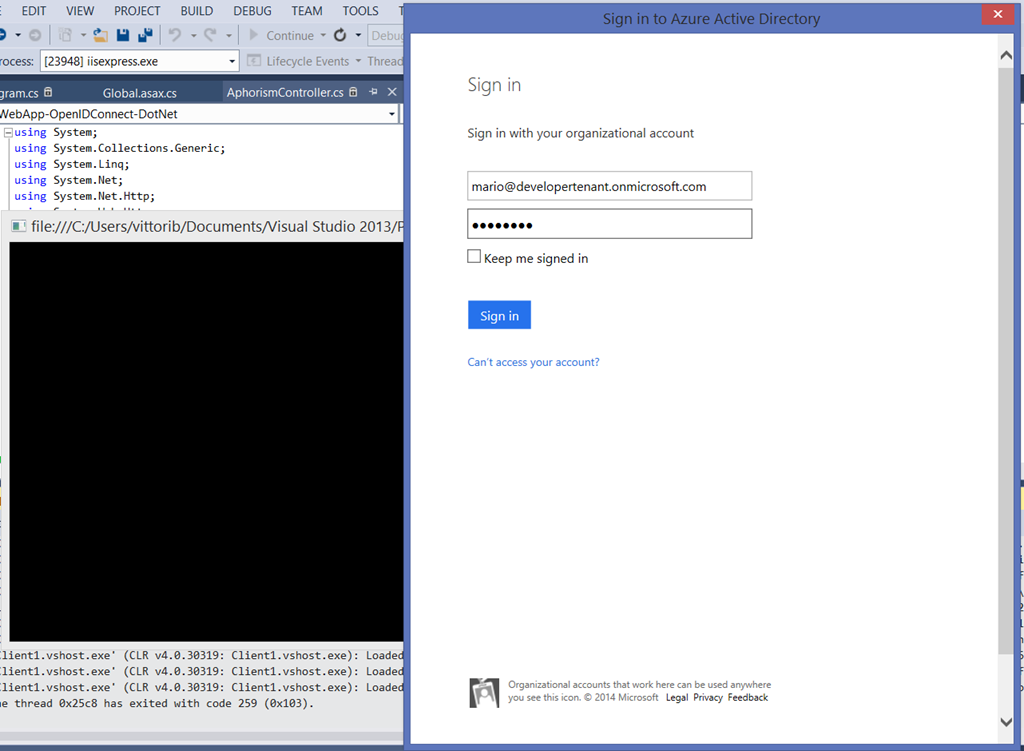This screenshot has width=1024, height=751.
Task: Click the organizational account badge icon
Action: [484, 692]
